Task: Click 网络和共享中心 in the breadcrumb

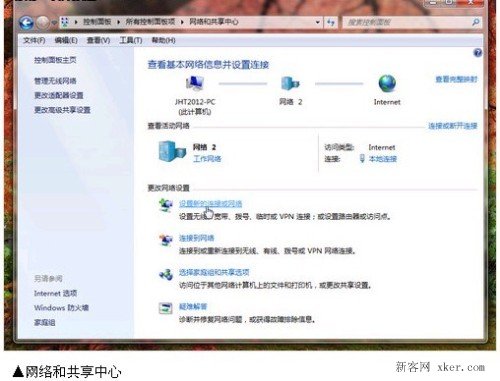Action: pos(214,22)
